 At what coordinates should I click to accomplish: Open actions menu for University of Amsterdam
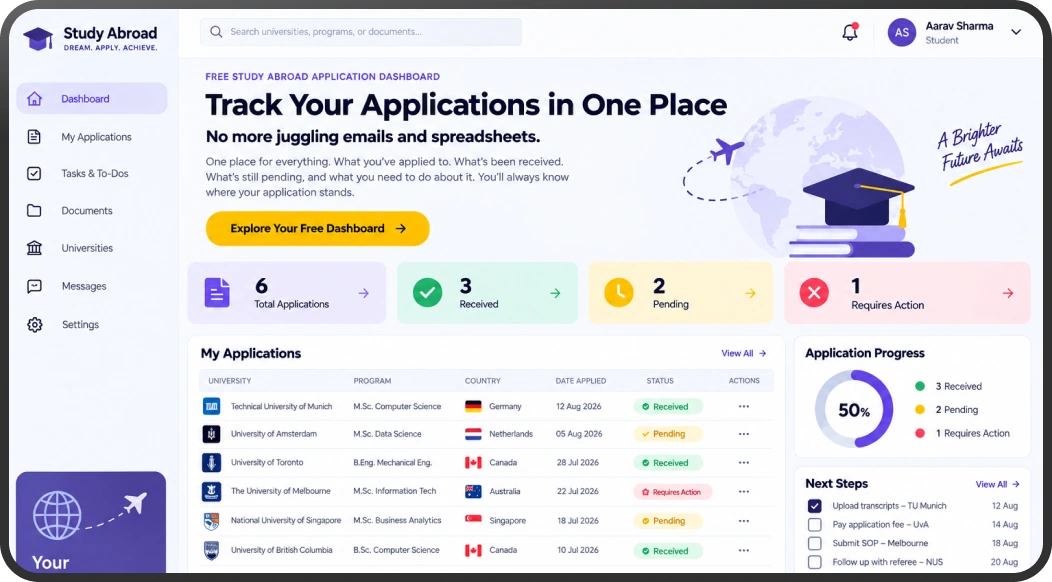click(743, 434)
